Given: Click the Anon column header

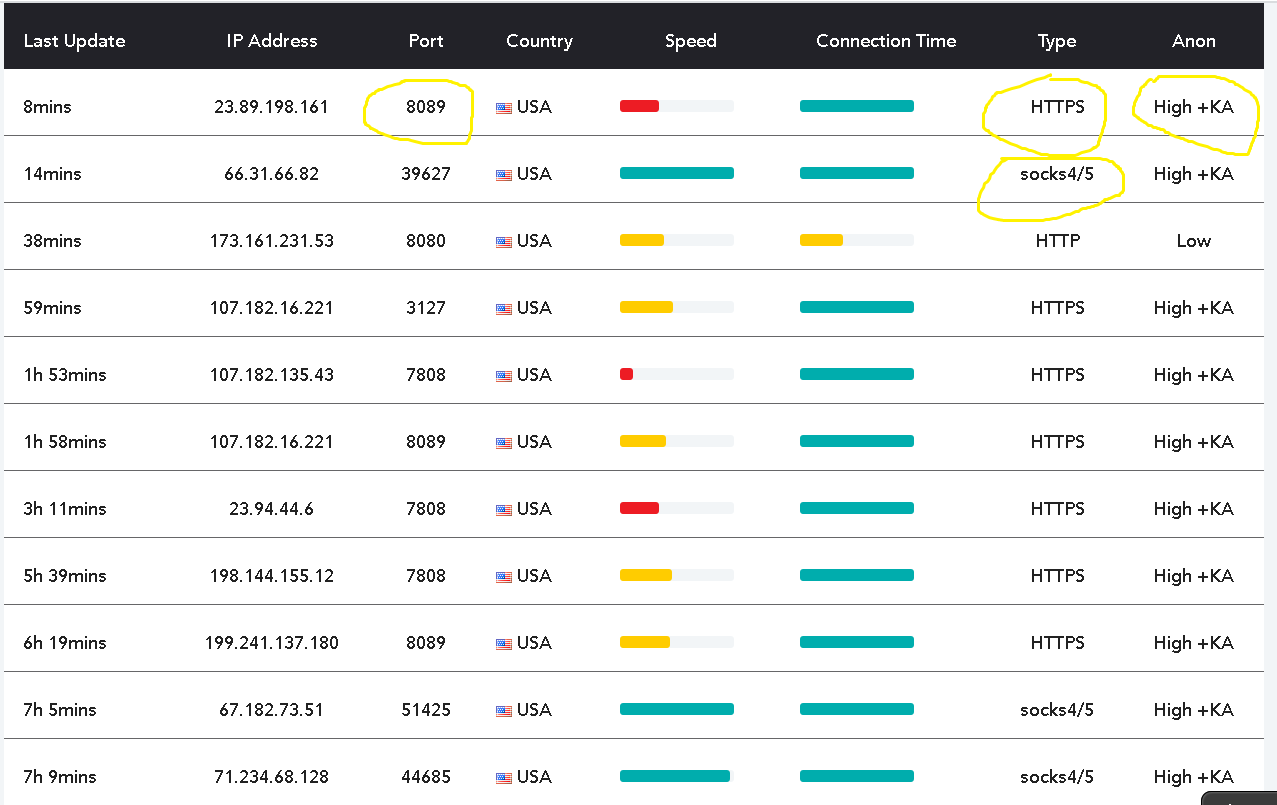Looking at the screenshot, I should tap(1193, 41).
